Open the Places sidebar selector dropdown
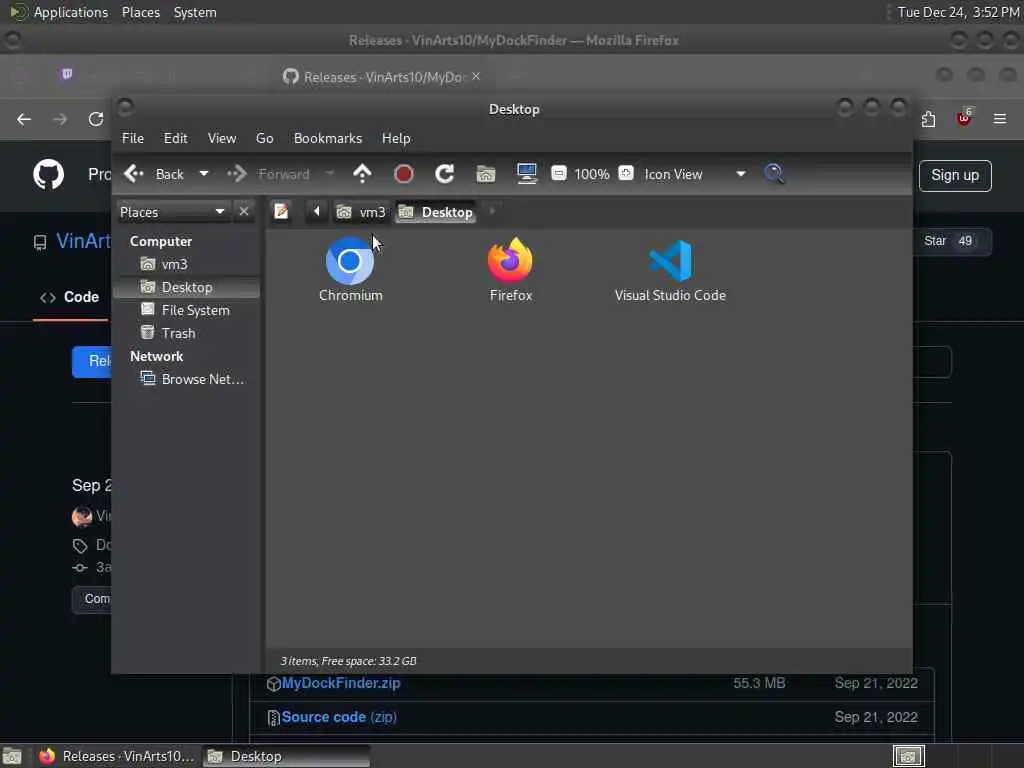Screen dimensions: 1024x768 click(x=172, y=212)
